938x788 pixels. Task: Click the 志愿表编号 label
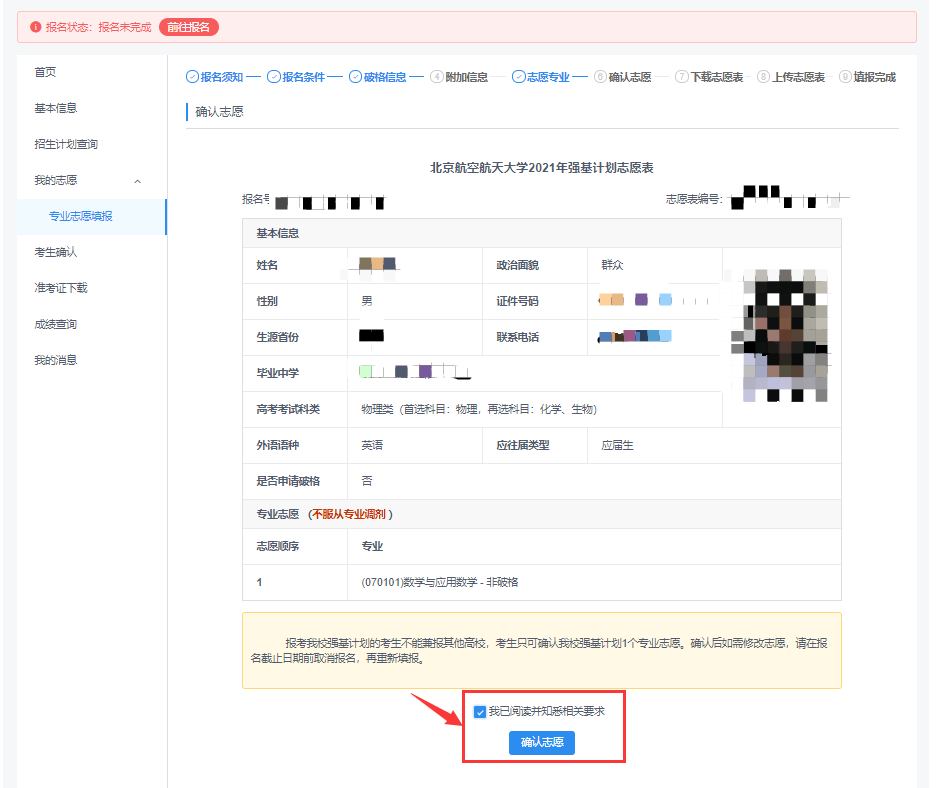click(x=695, y=199)
